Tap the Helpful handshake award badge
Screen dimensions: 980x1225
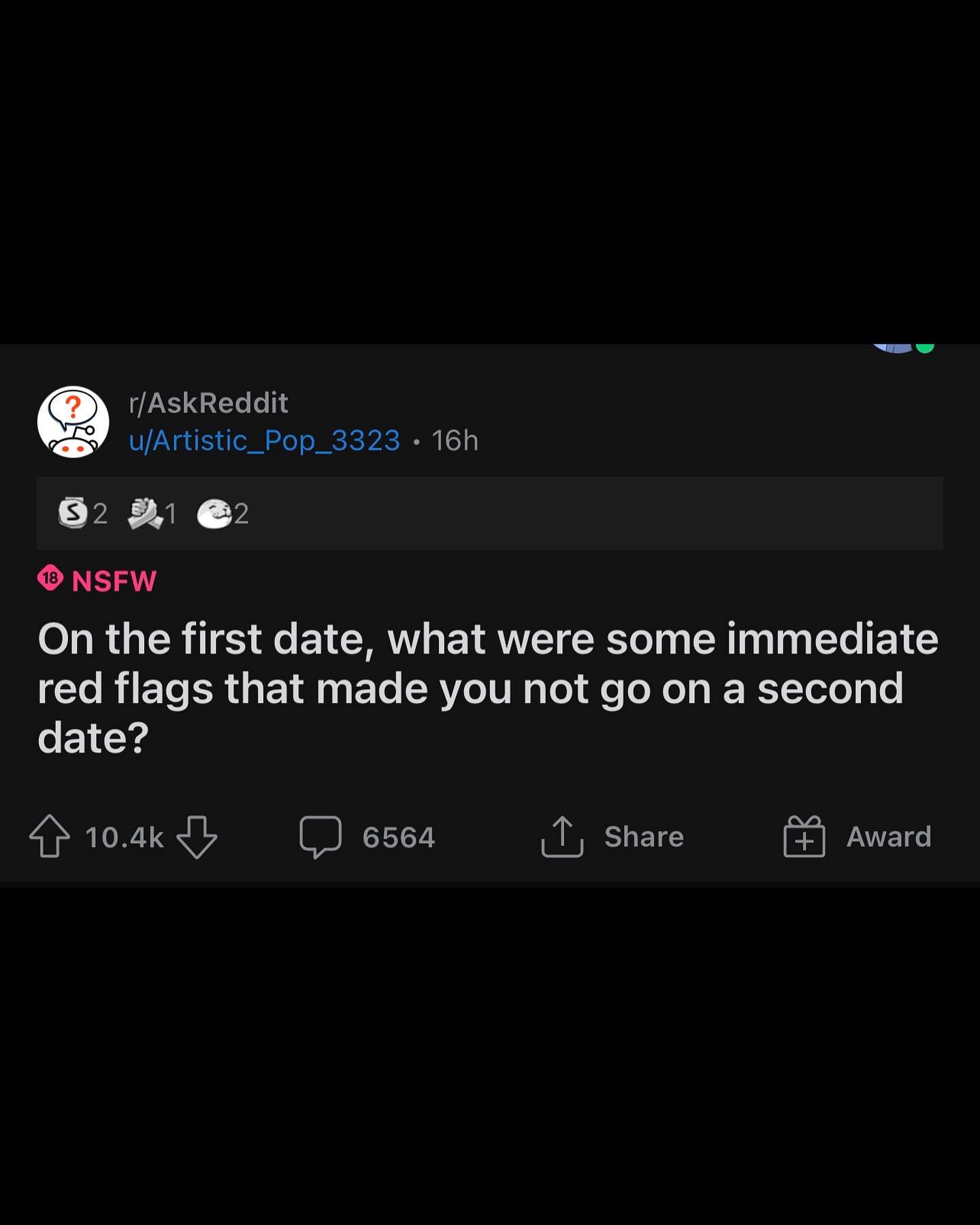(x=145, y=513)
